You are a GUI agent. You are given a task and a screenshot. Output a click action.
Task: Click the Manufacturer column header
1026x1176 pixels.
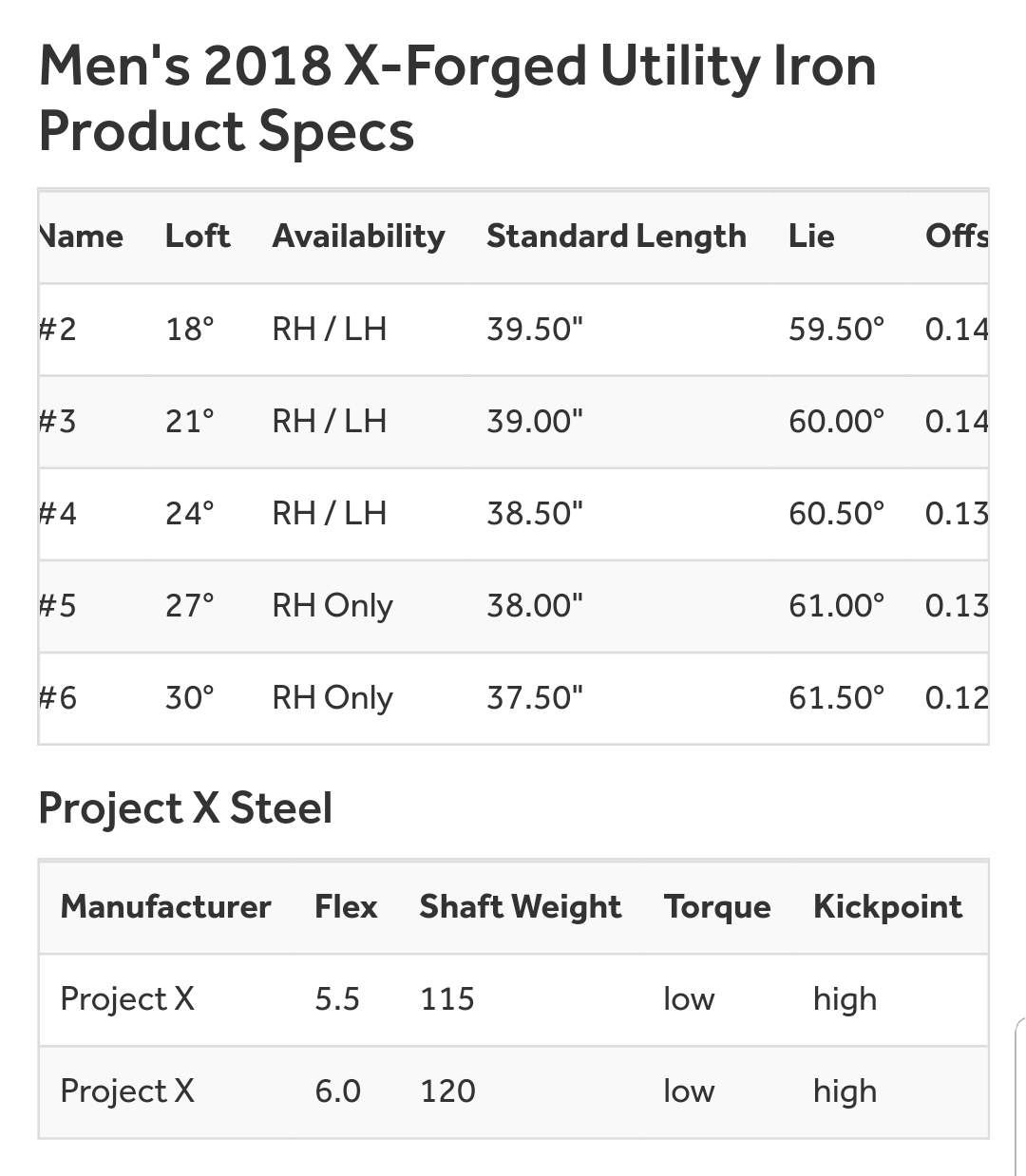coord(165,906)
